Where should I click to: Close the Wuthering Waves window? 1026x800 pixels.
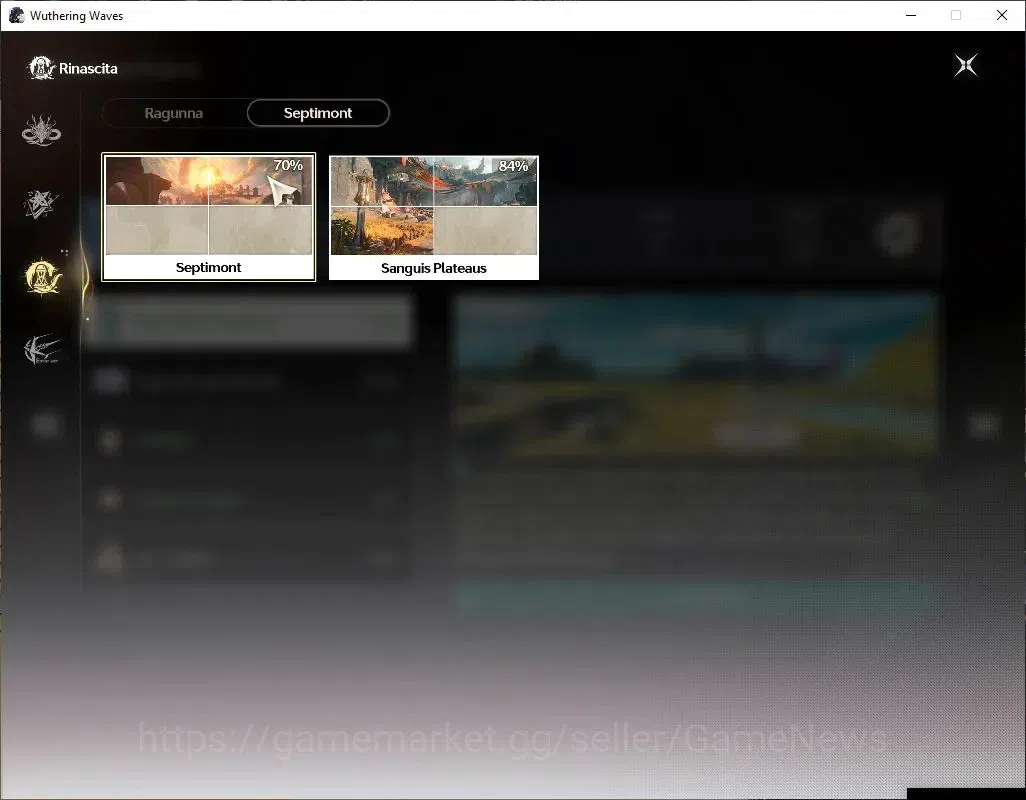click(1002, 15)
